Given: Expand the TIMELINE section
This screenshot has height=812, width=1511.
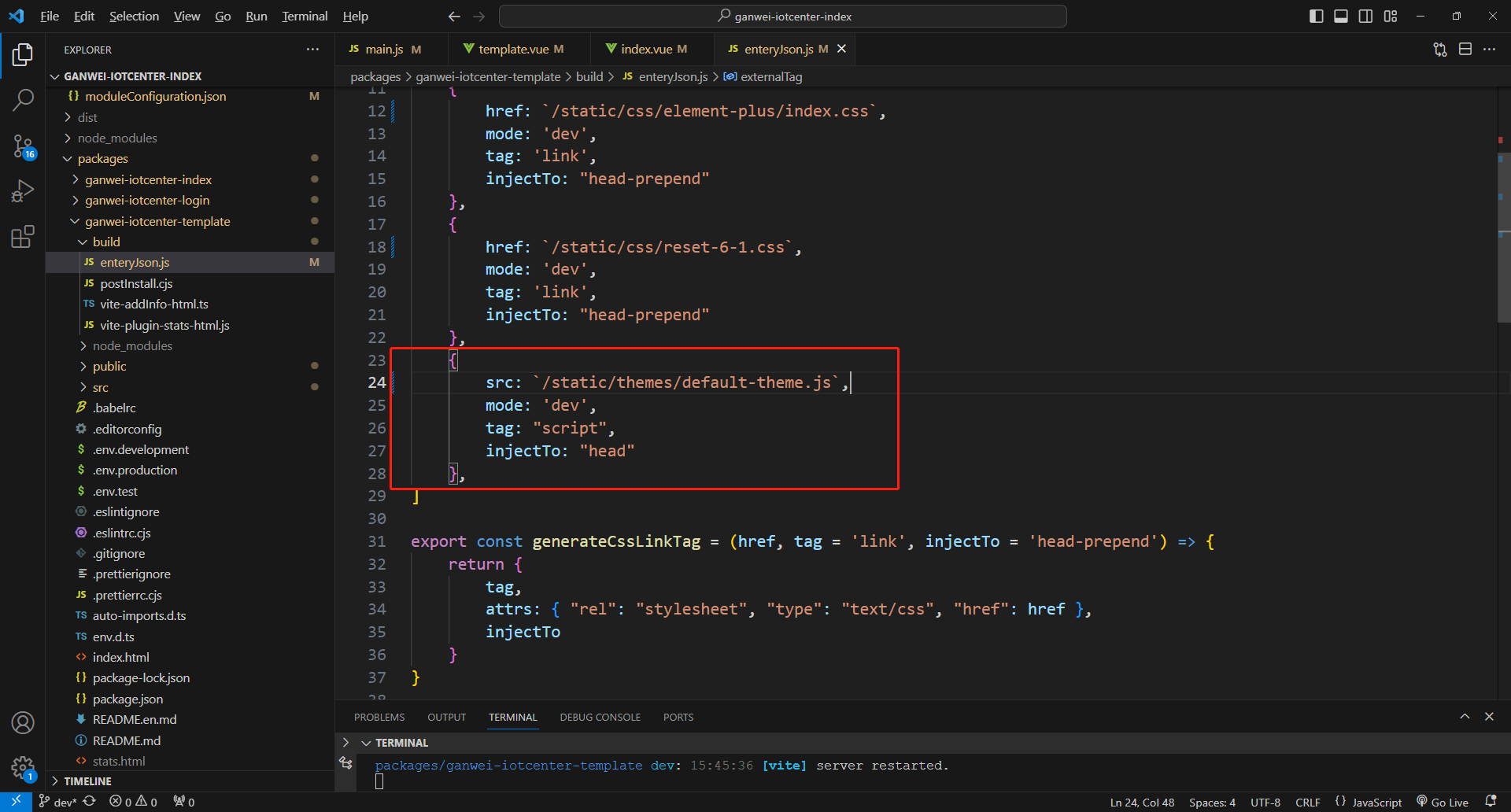Looking at the screenshot, I should pyautogui.click(x=87, y=781).
